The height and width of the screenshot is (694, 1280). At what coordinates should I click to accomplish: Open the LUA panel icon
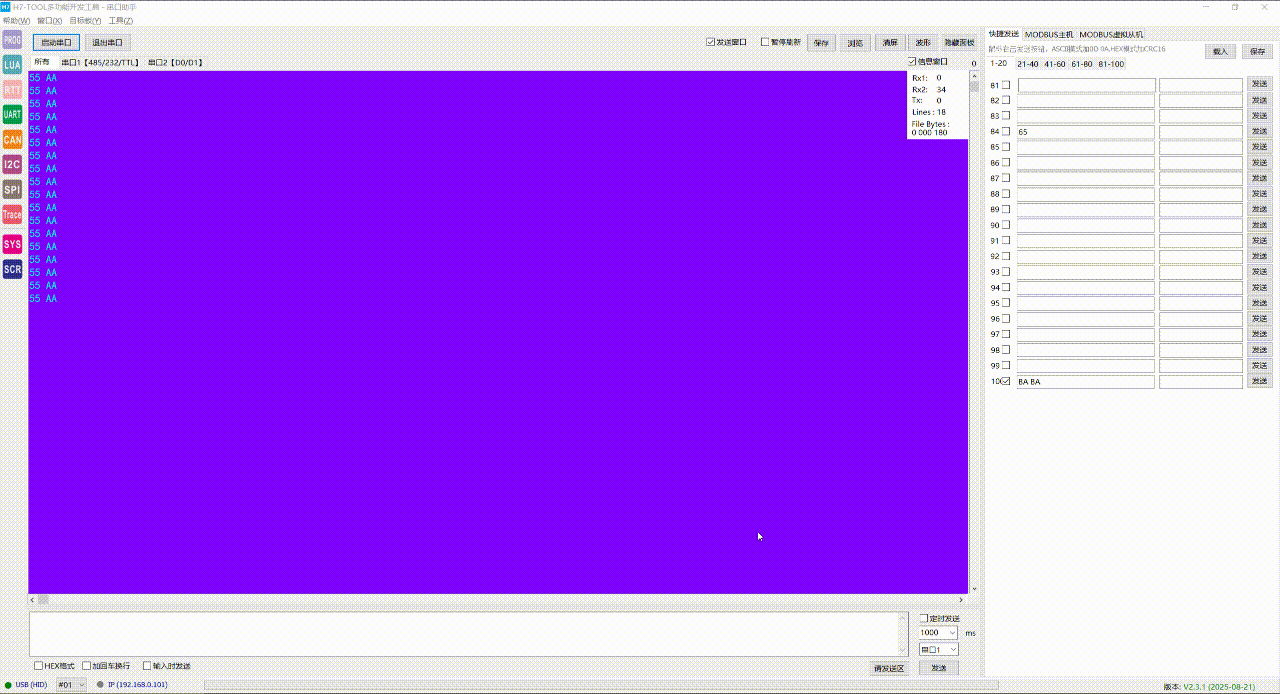12,64
